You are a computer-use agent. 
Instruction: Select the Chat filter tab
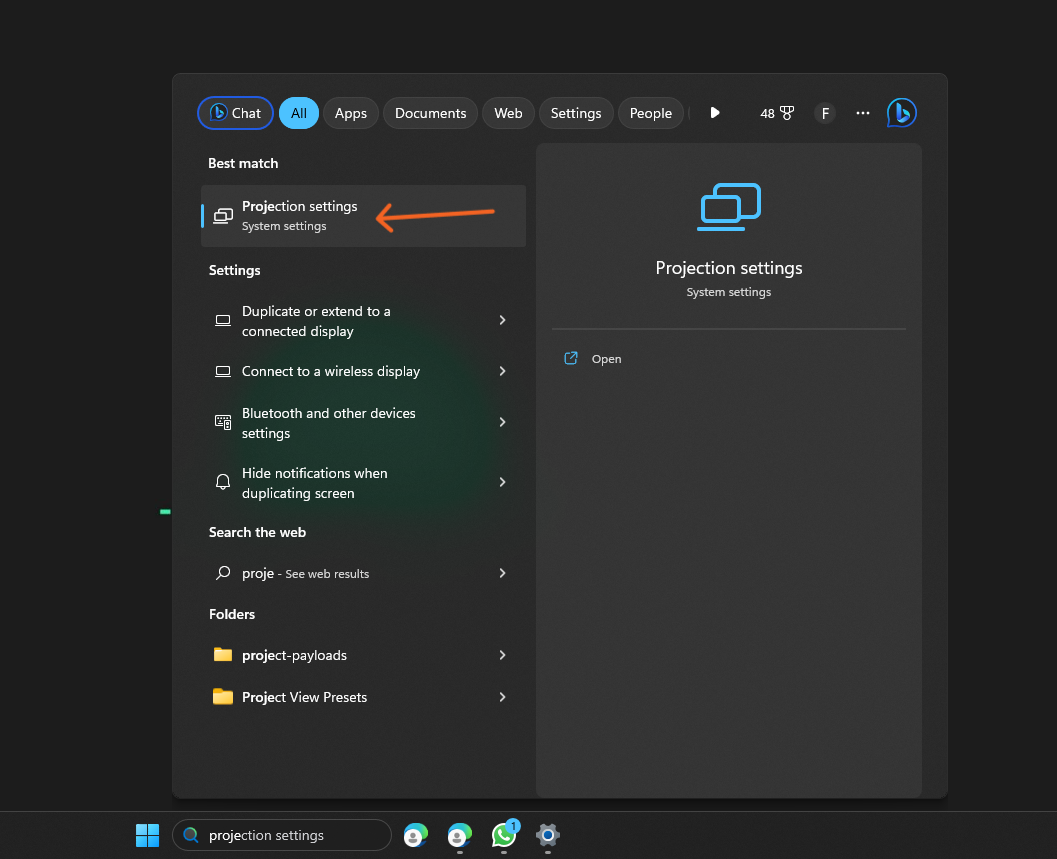tap(234, 113)
